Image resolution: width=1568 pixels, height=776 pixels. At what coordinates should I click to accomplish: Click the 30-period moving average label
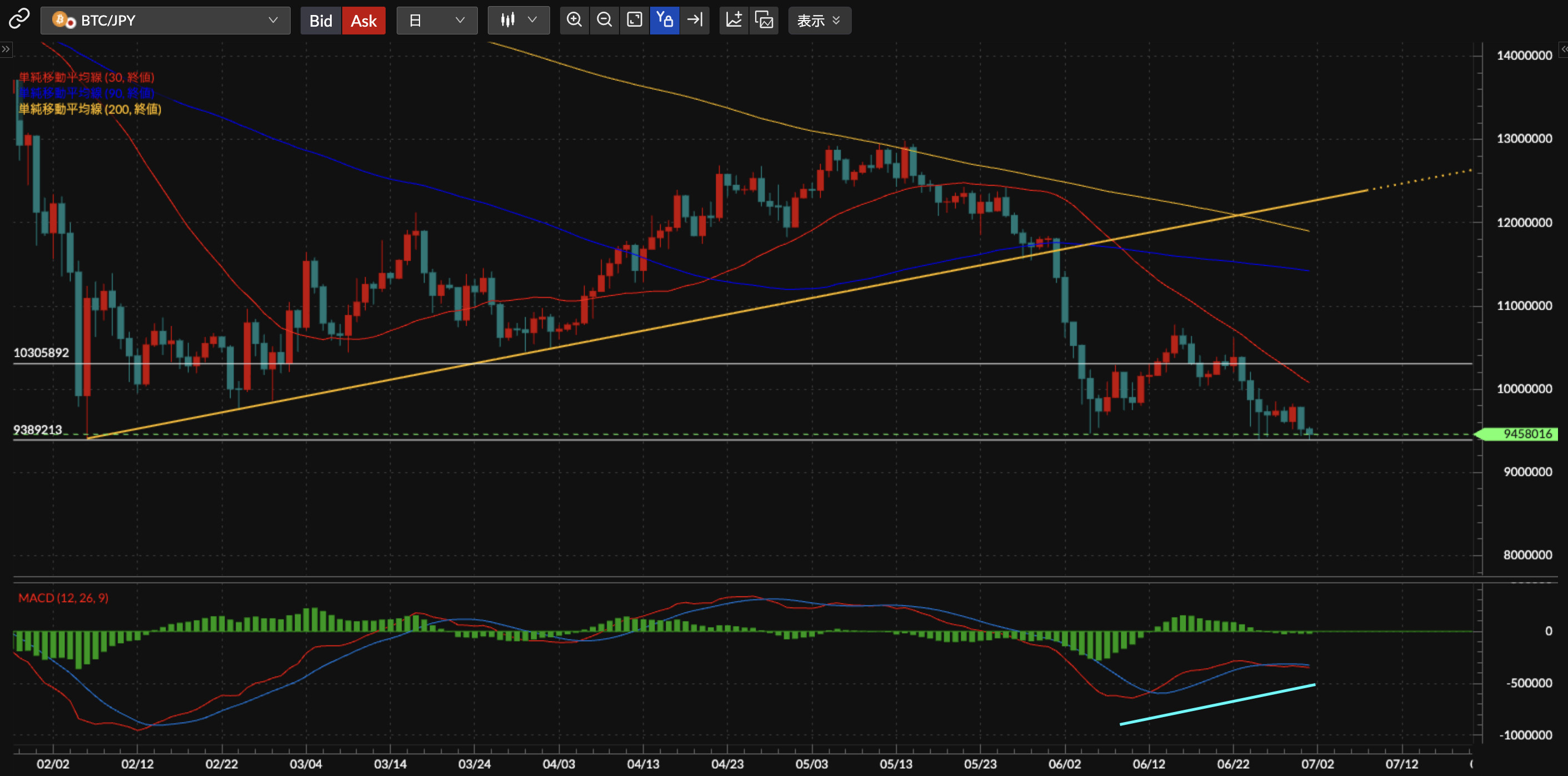[x=87, y=77]
